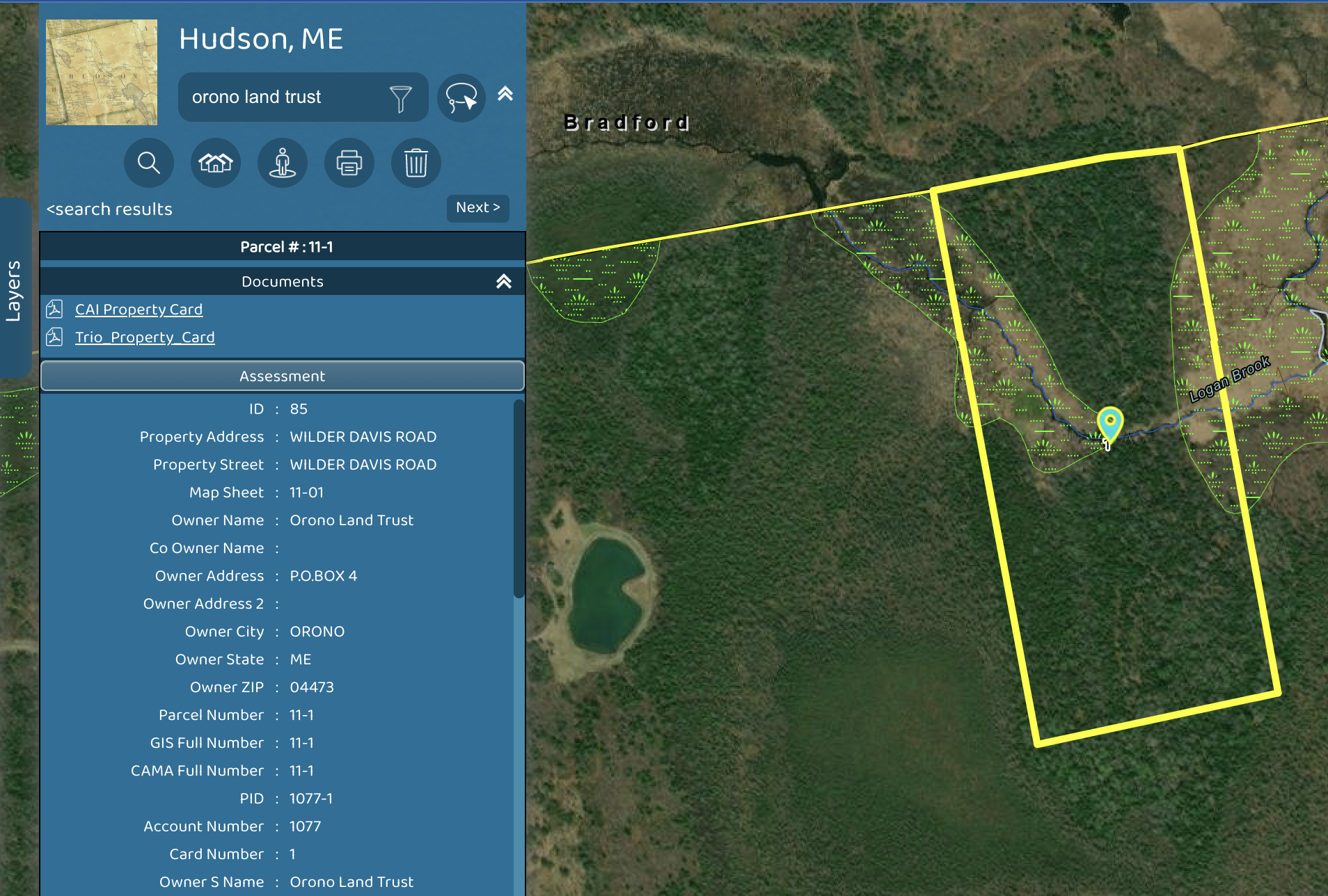Click the Owner ZIP value 04473
1328x896 pixels.
312,687
